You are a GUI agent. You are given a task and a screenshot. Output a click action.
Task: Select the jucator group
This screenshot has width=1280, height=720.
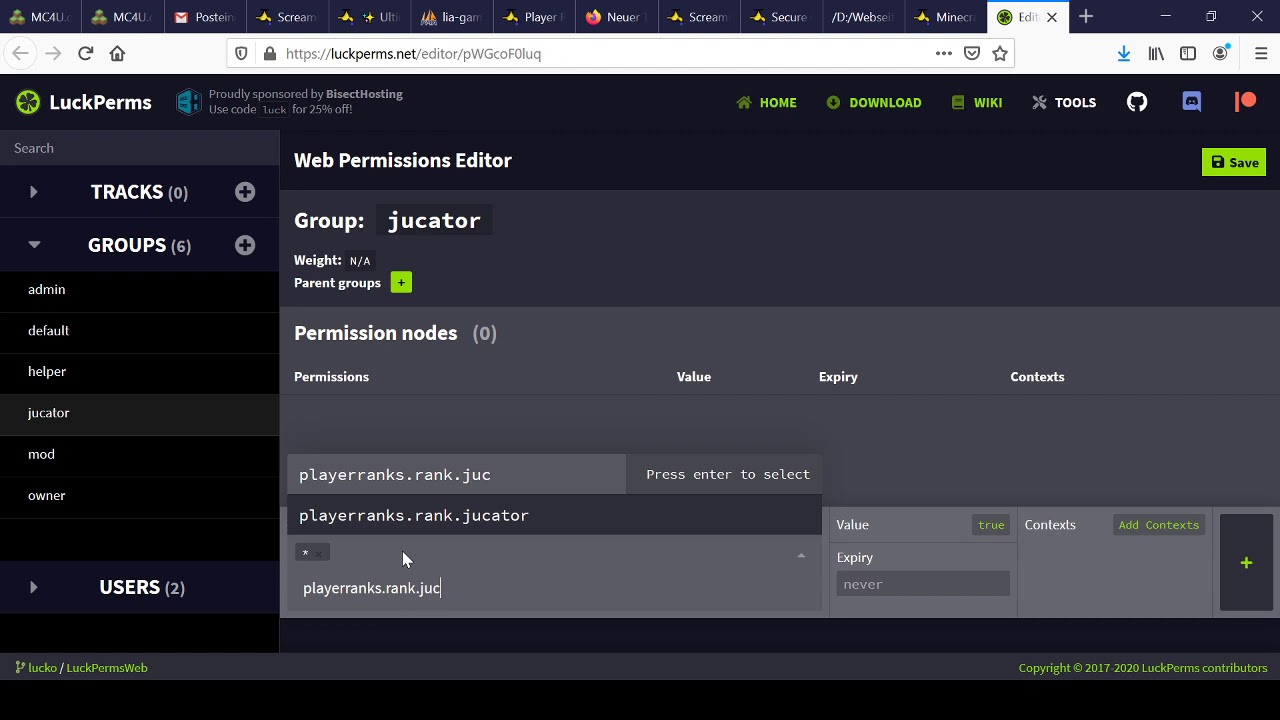point(140,413)
